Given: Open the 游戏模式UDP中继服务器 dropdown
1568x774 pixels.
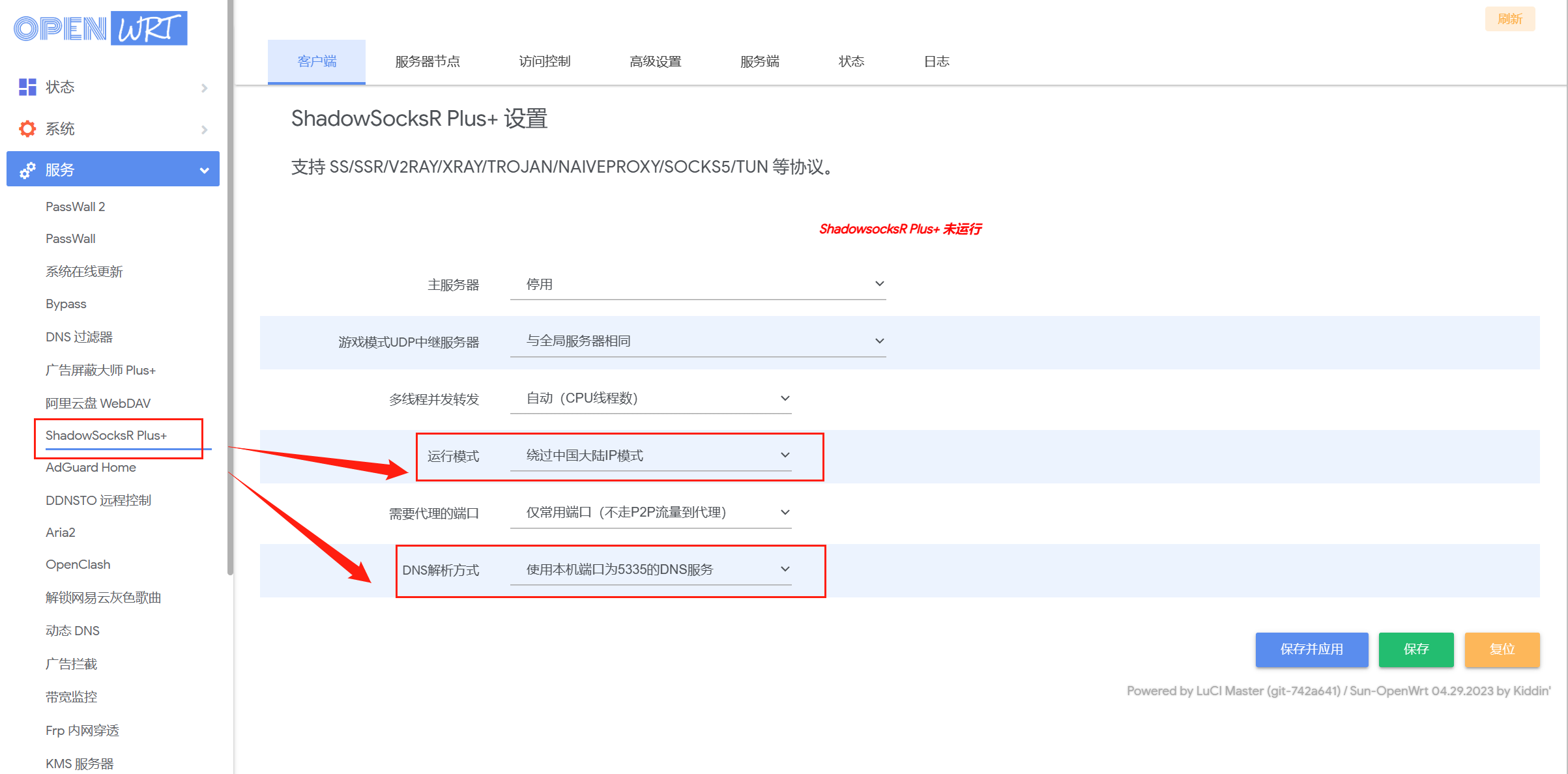Looking at the screenshot, I should click(x=697, y=341).
